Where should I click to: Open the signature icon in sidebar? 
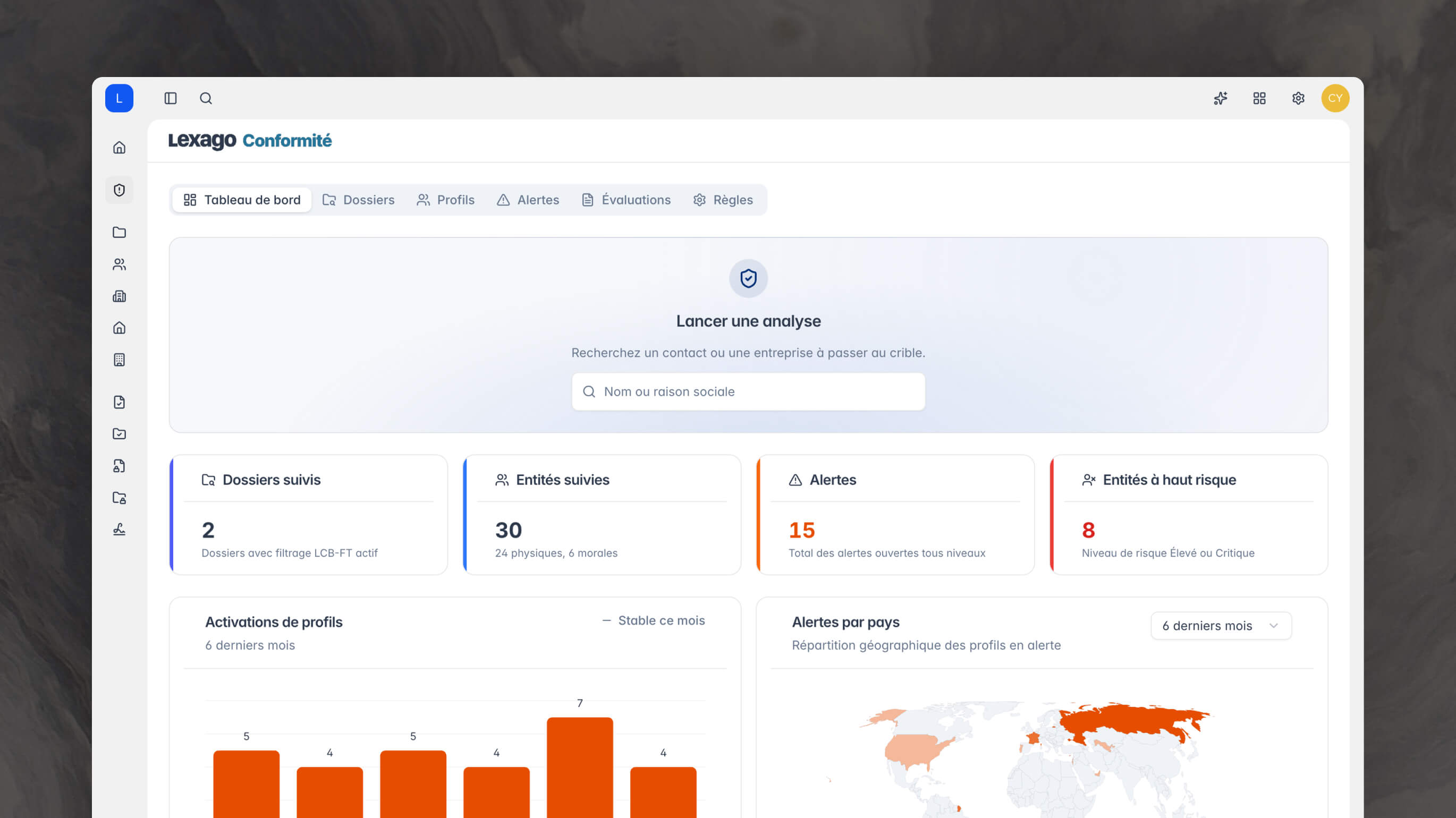point(119,530)
